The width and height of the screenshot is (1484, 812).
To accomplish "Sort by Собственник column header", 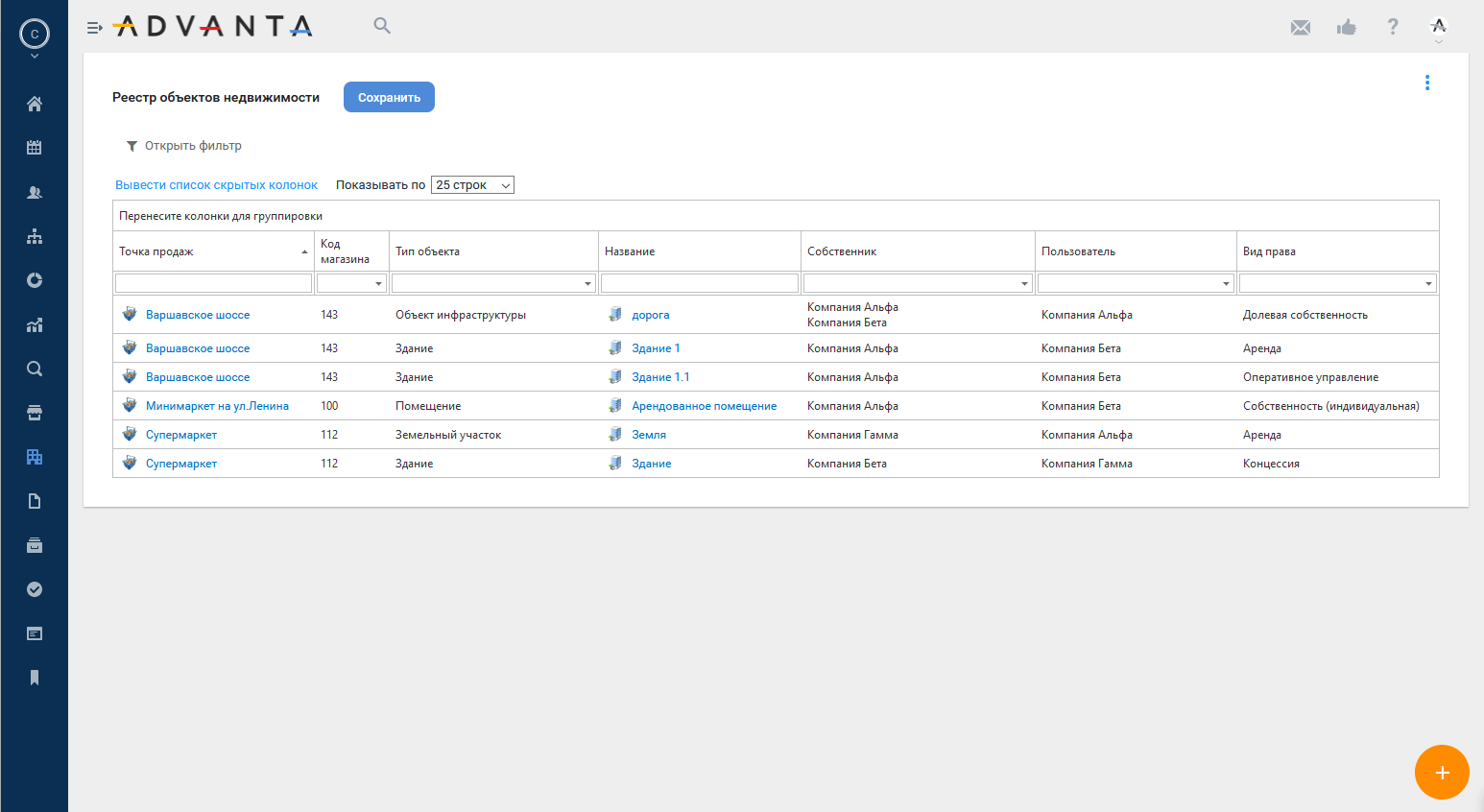I will pyautogui.click(x=918, y=251).
